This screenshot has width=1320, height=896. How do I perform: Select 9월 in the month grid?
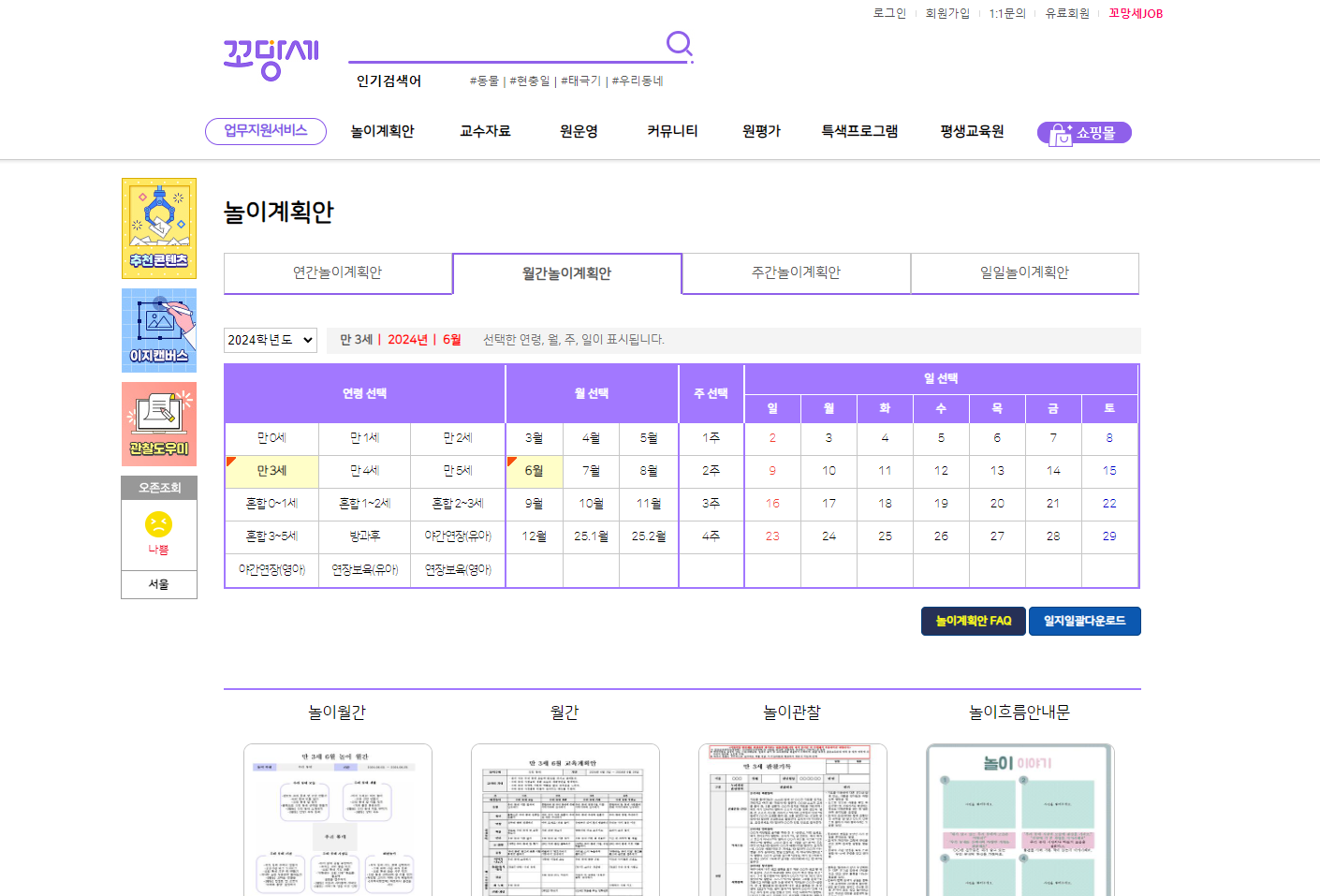coord(534,504)
